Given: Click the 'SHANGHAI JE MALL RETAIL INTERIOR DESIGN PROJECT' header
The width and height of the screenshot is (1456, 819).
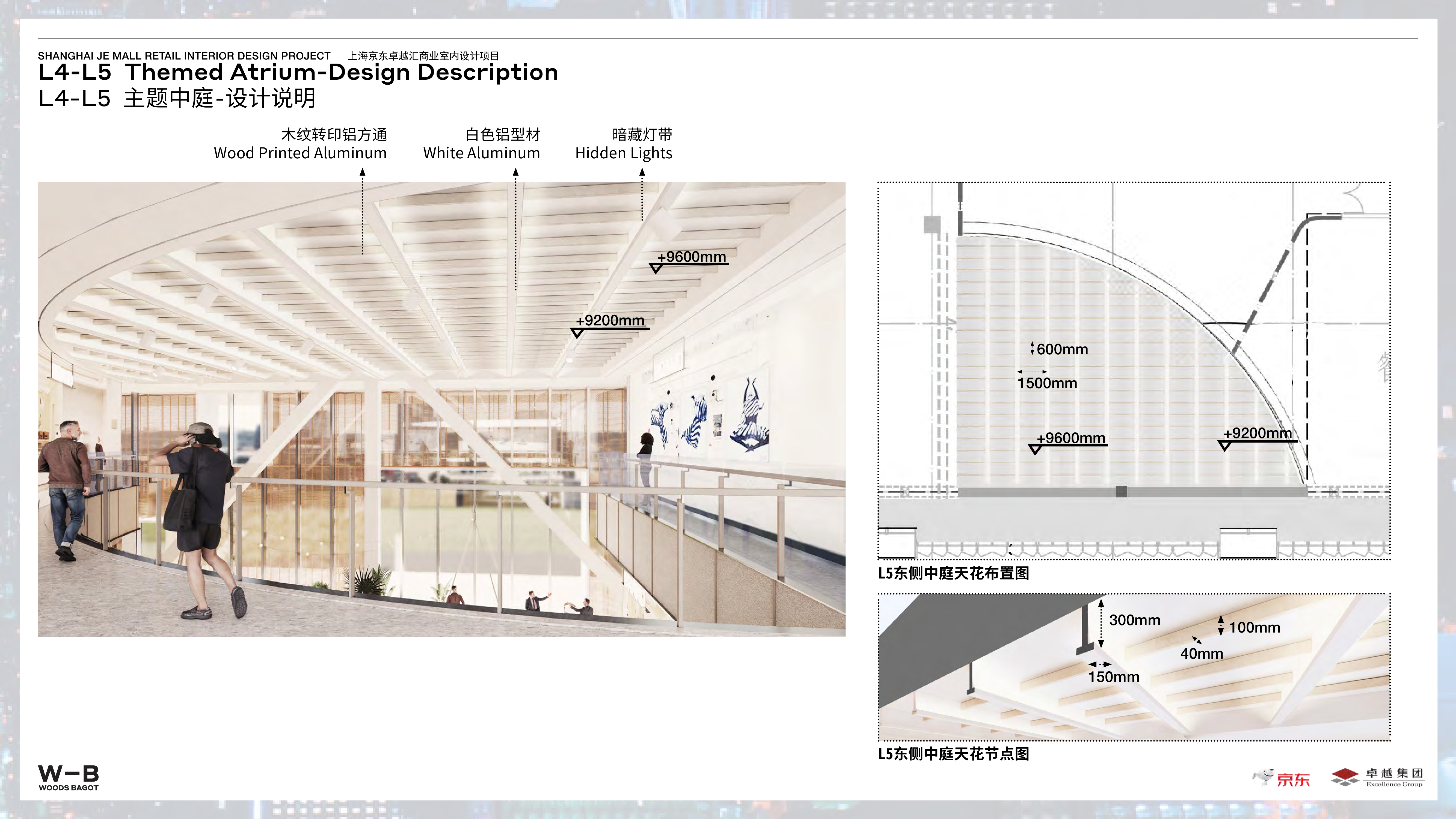Looking at the screenshot, I should [x=184, y=56].
